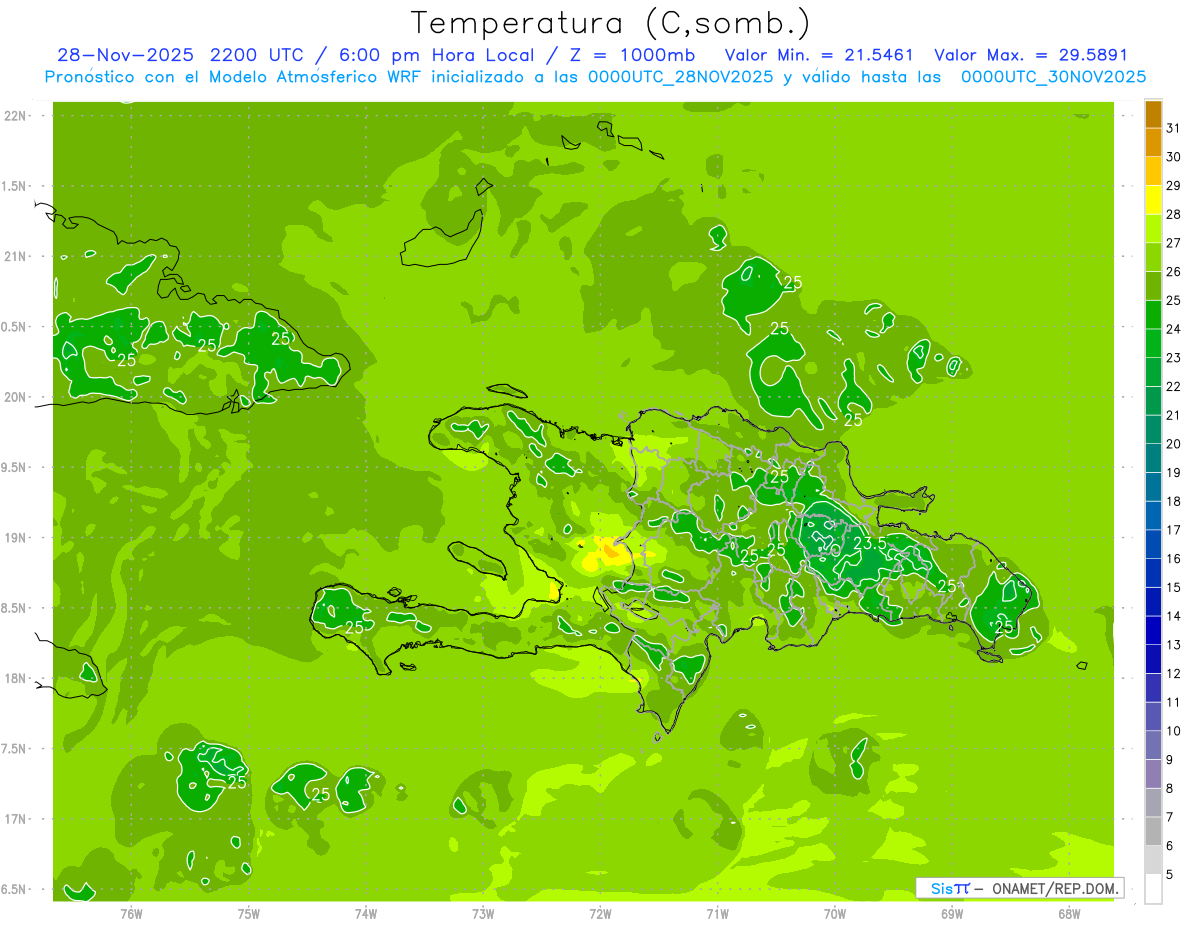This screenshot has height=927, width=1200.
Task: Click the teal legend swatch between 19 and 20
Action: [x=1153, y=459]
